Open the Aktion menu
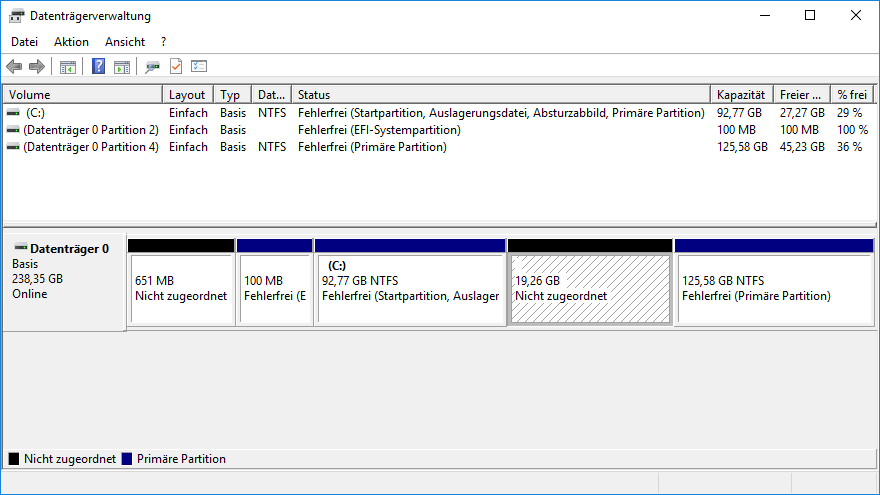 (x=71, y=42)
